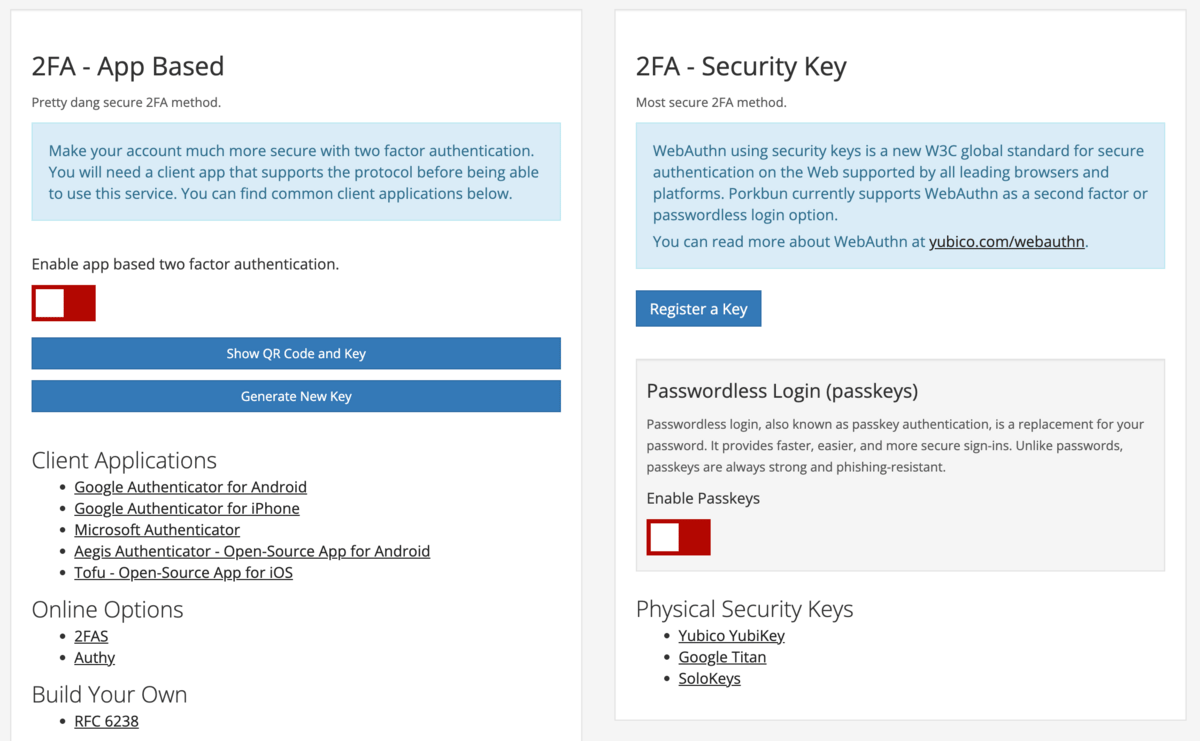Open the yubico.com/webauthn link

pyautogui.click(x=1006, y=241)
